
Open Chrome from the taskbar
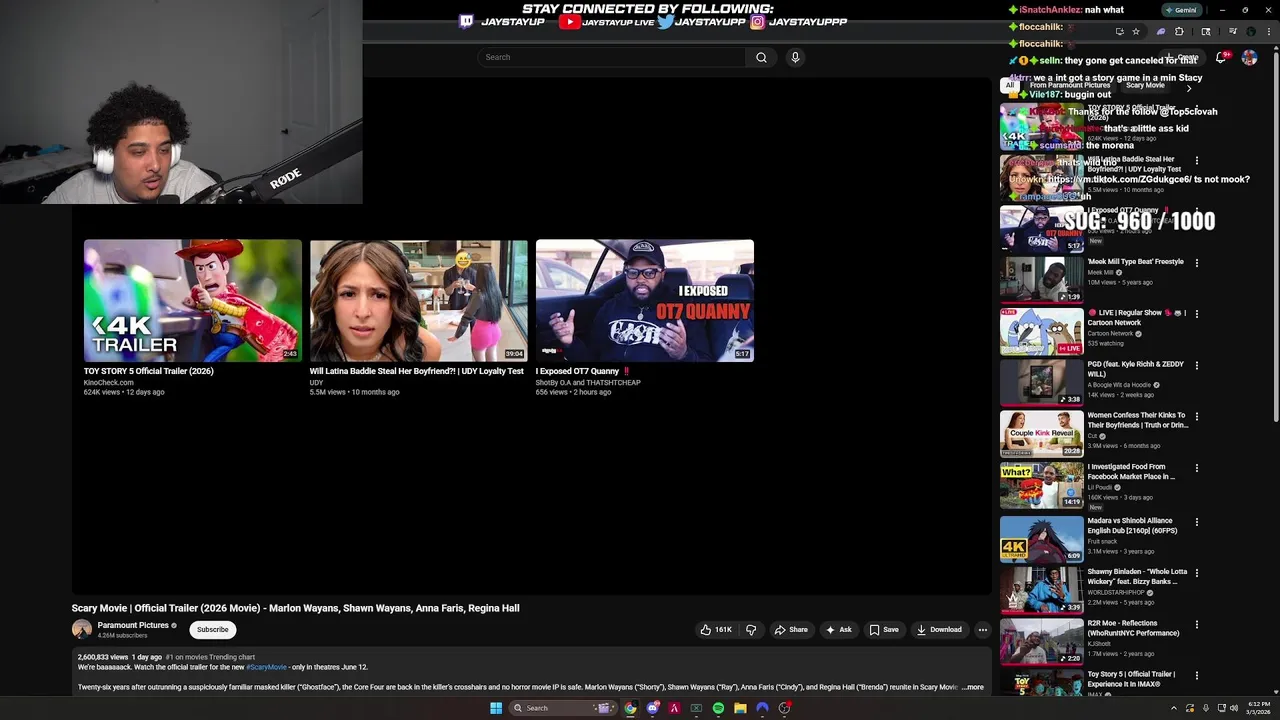[x=630, y=708]
